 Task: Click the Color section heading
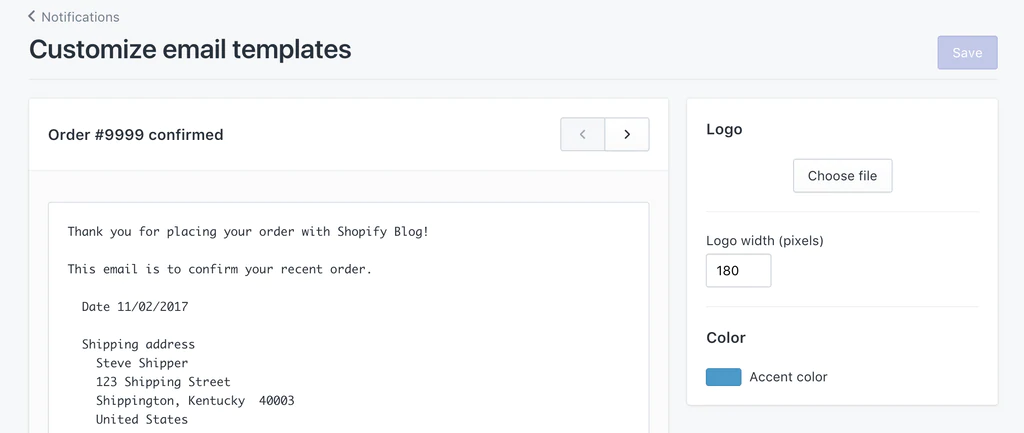pos(726,338)
